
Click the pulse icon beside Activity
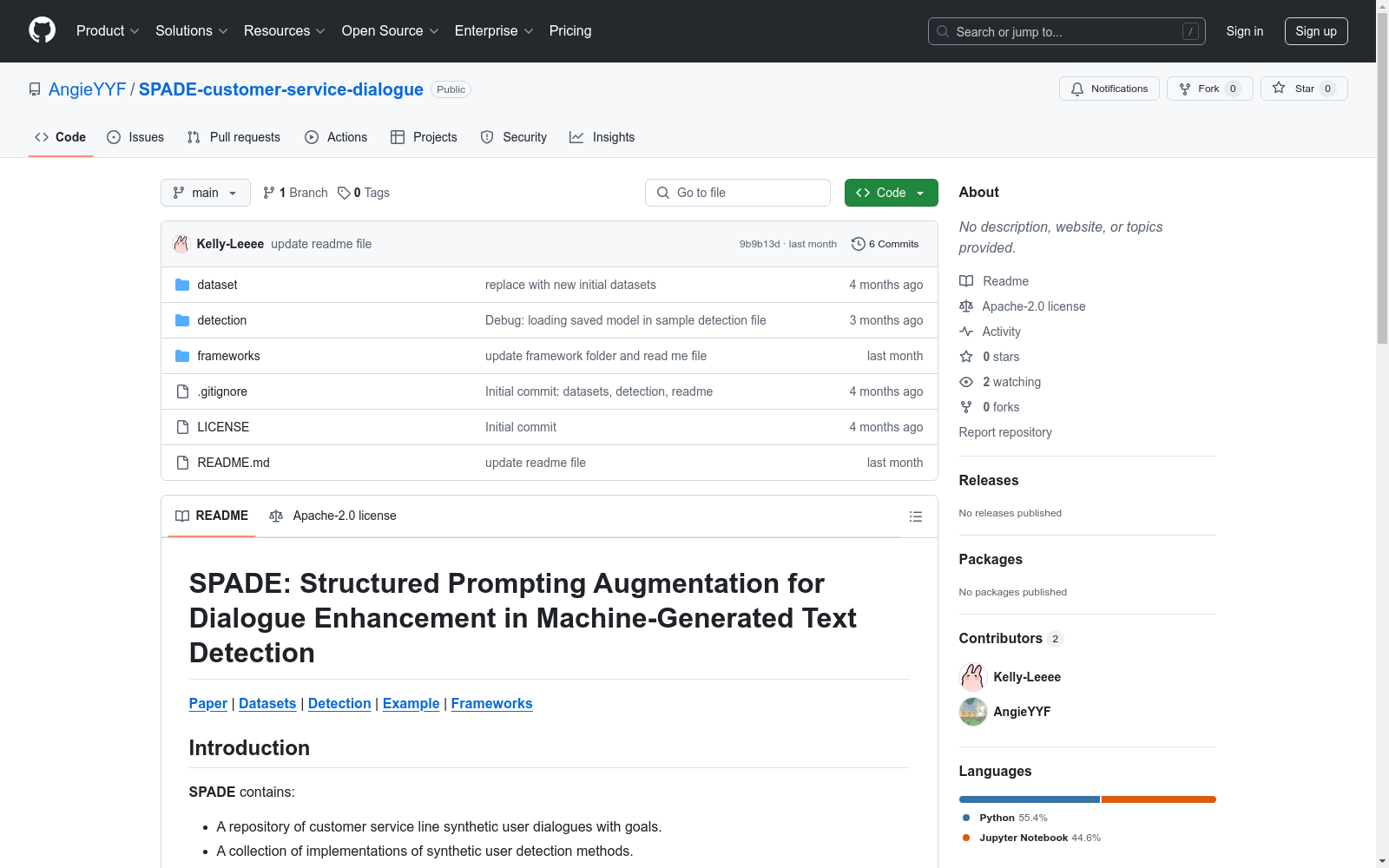[966, 332]
